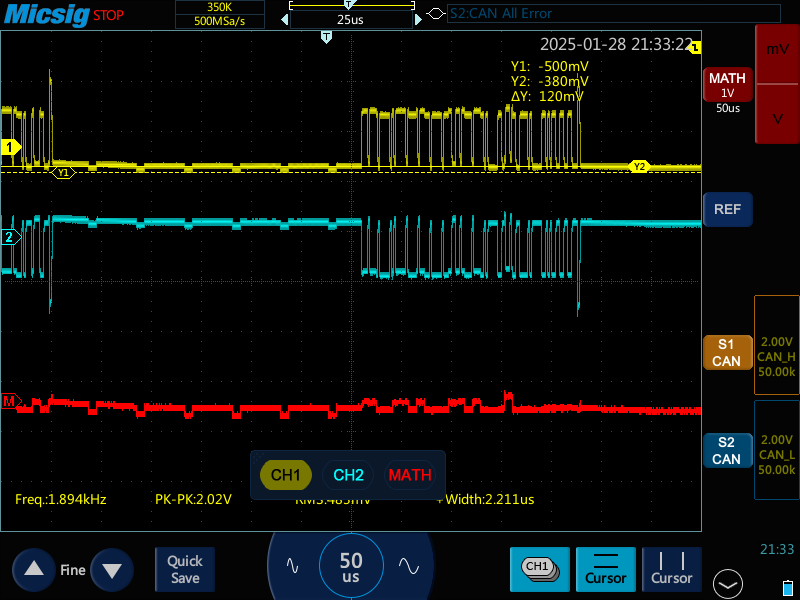Select the M math ground marker
The width and height of the screenshot is (800, 600).
(x=10, y=401)
